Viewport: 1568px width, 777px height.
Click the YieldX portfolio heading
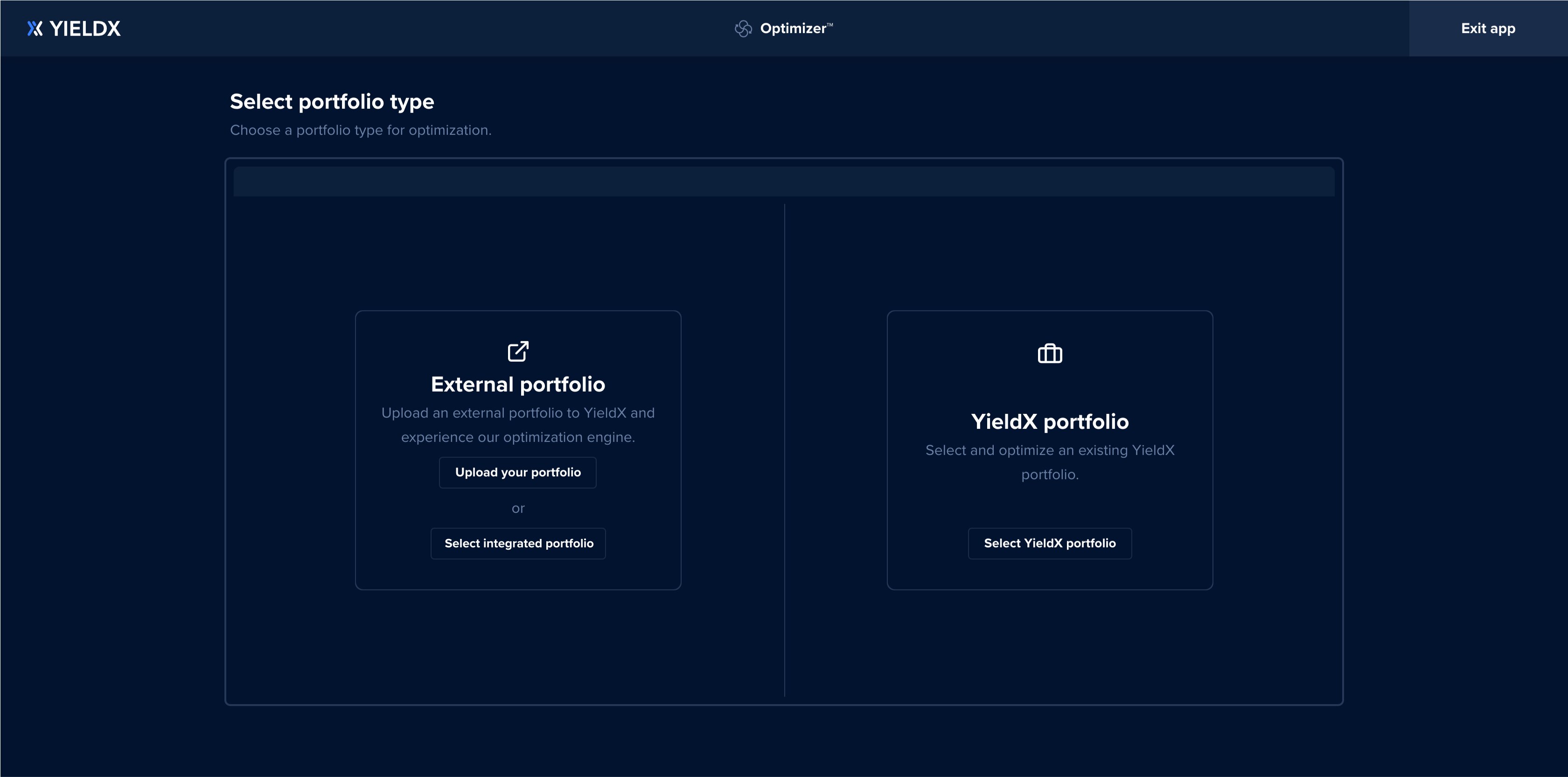1049,421
